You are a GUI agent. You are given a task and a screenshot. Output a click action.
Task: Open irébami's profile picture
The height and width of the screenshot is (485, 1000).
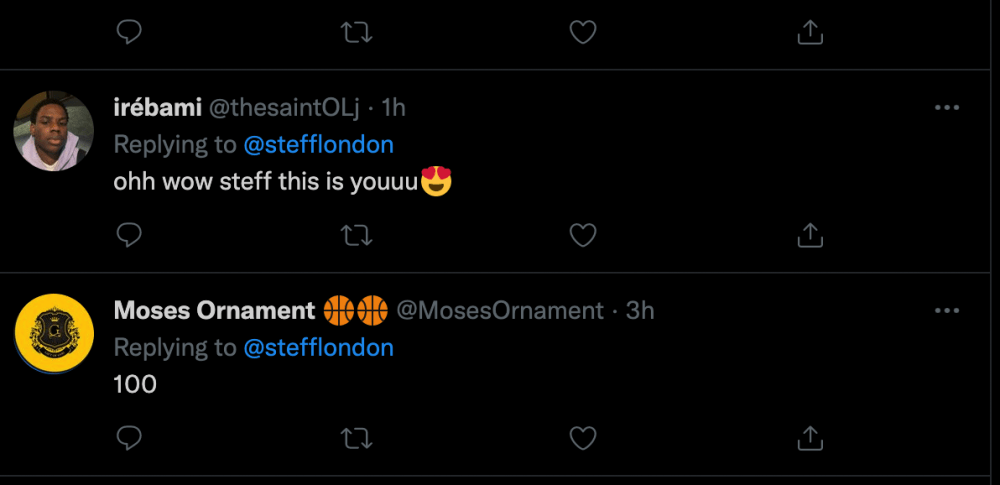point(54,130)
